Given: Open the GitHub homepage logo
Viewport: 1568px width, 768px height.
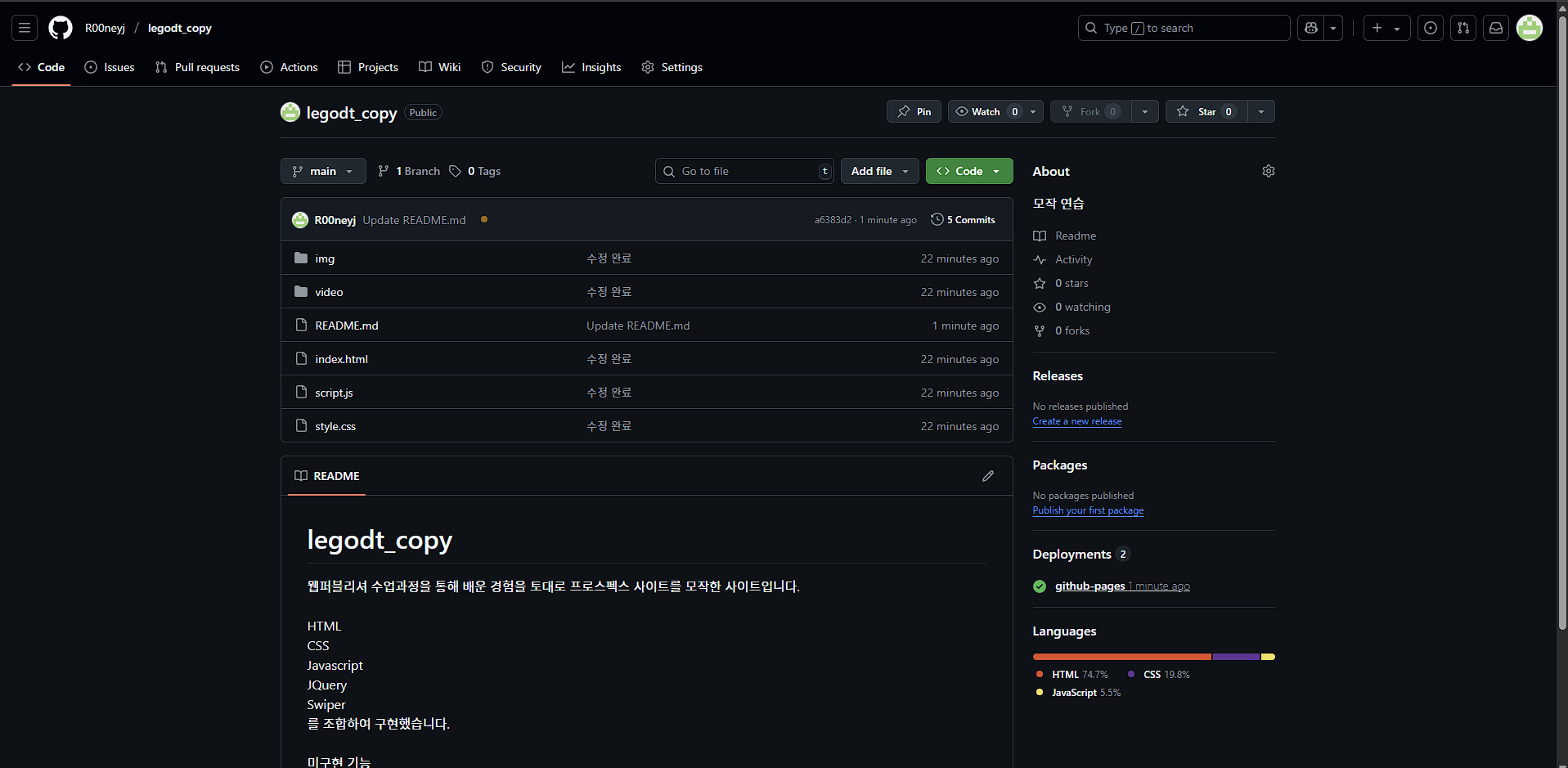Looking at the screenshot, I should pyautogui.click(x=60, y=28).
